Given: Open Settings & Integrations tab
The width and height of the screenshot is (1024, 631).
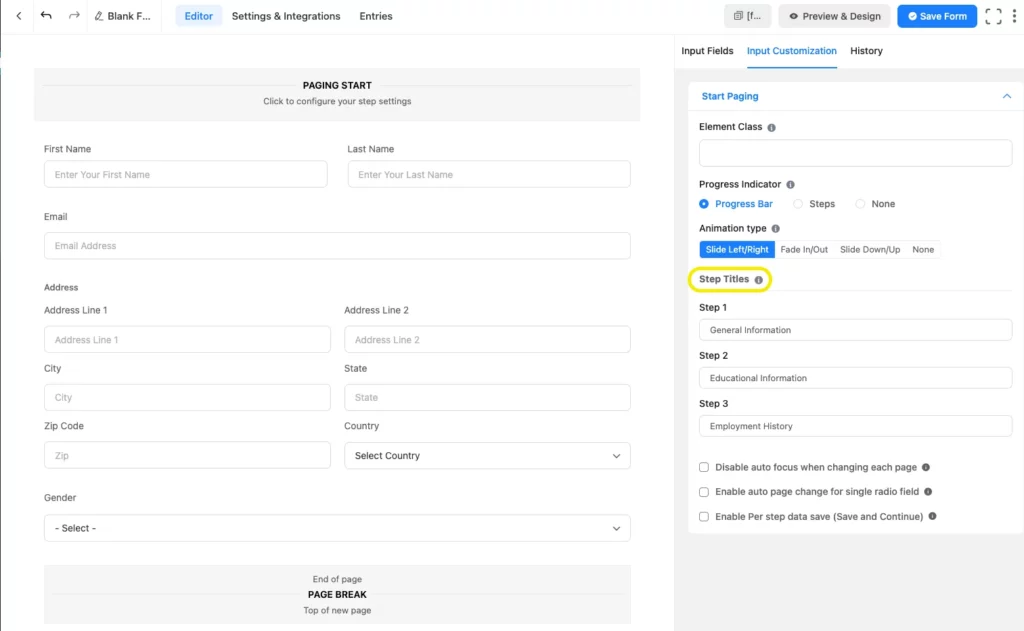Looking at the screenshot, I should point(286,16).
